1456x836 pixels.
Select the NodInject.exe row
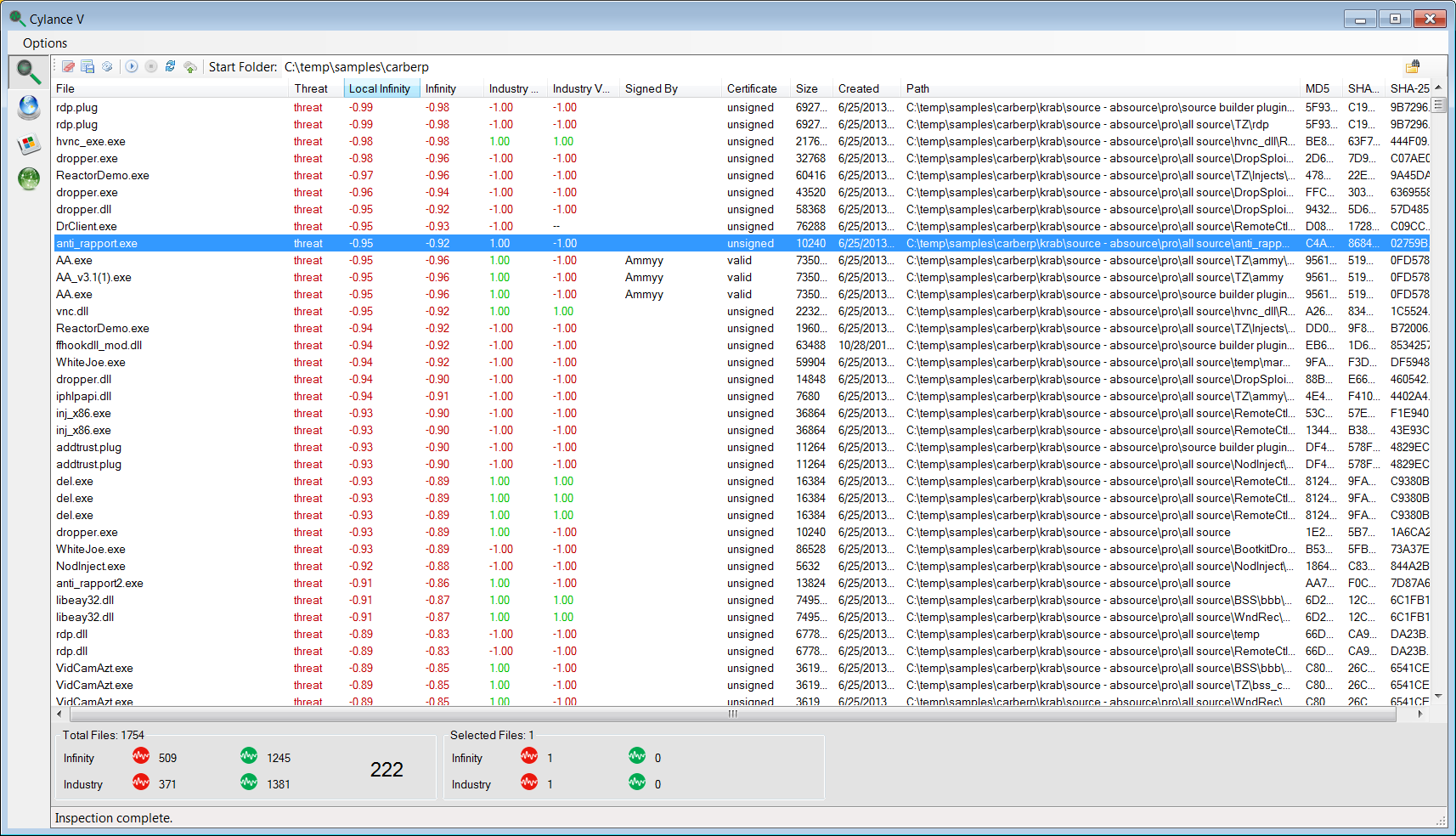coord(741,566)
